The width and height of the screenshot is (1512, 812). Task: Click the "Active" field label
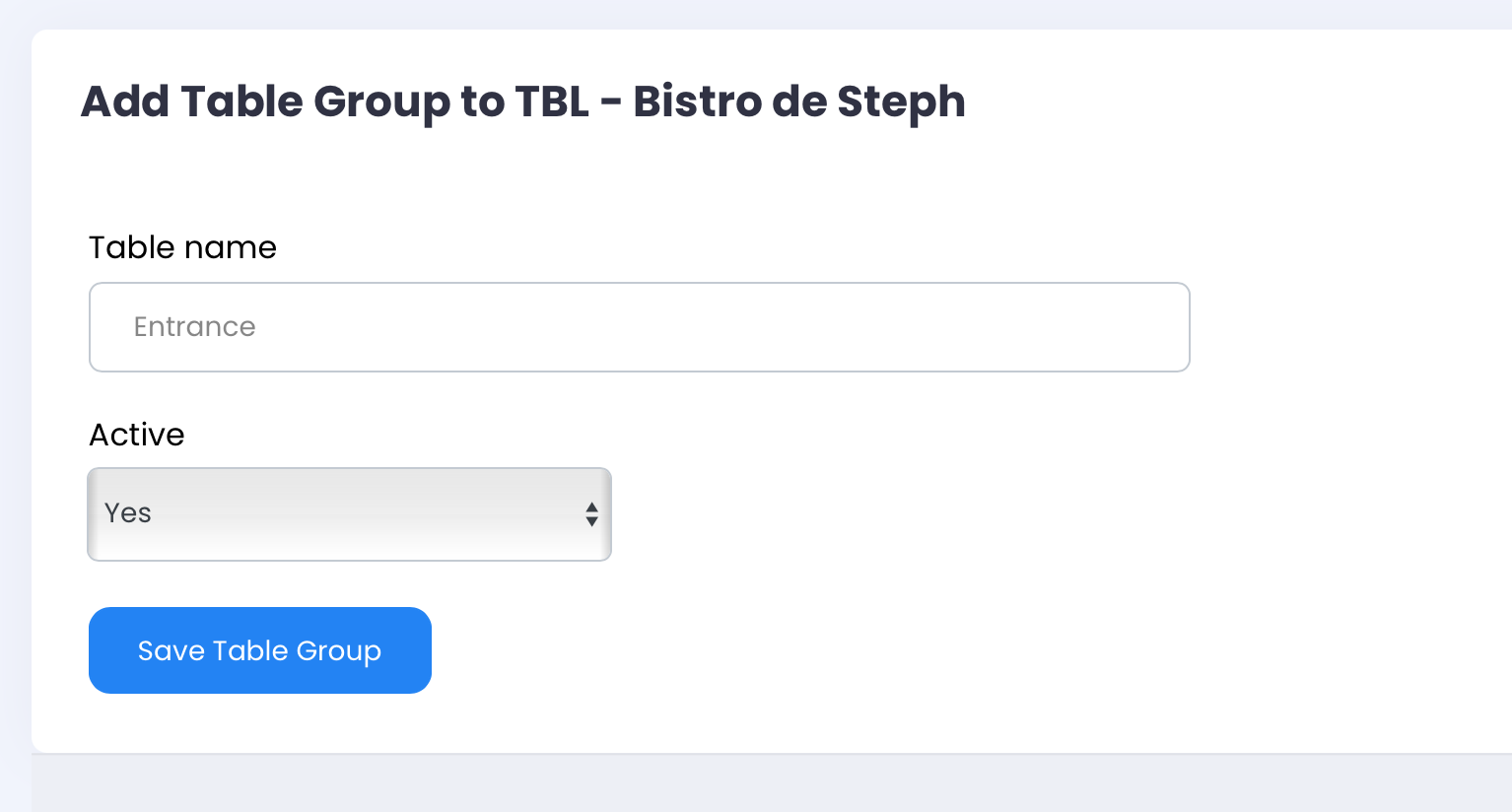137,435
